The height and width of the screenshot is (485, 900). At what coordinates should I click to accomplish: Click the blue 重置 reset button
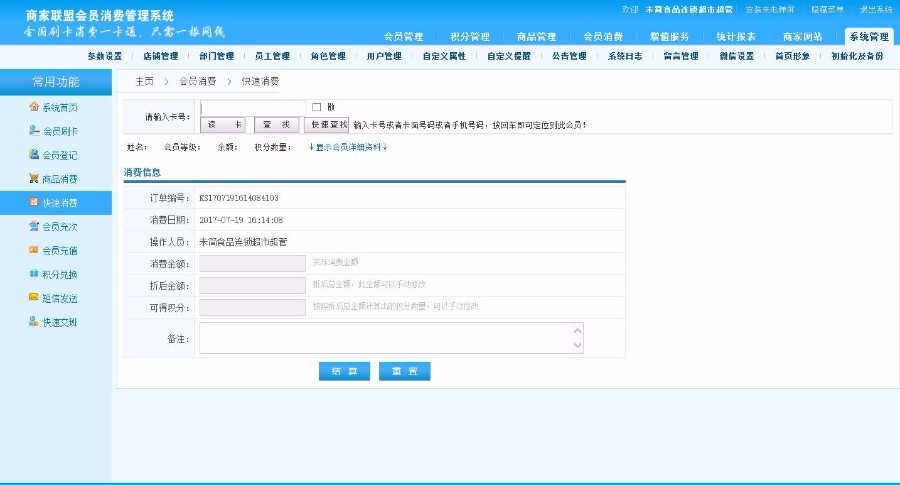[405, 371]
